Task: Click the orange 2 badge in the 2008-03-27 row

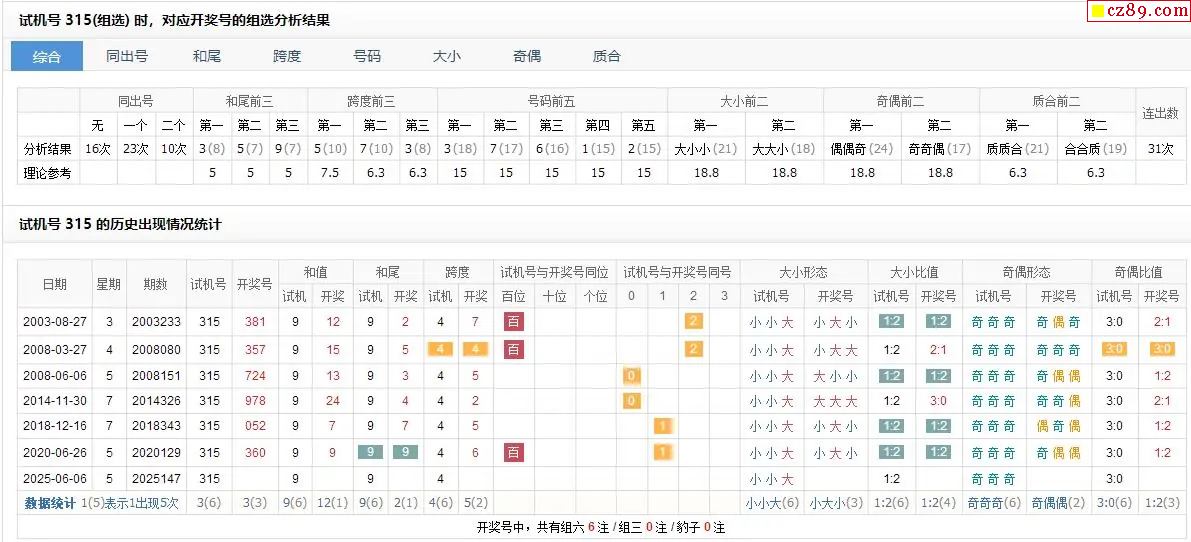Action: pyautogui.click(x=693, y=349)
